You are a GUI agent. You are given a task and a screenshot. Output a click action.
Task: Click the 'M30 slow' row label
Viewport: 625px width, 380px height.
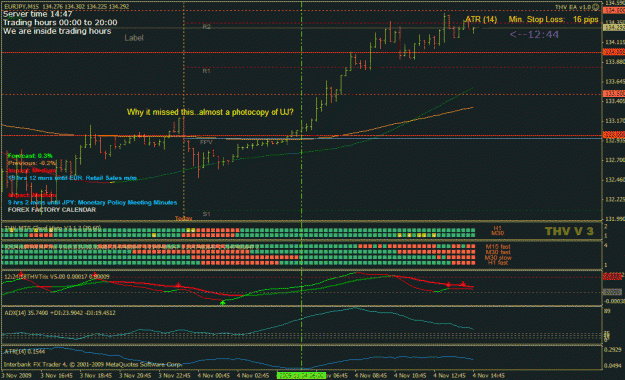[x=498, y=258]
